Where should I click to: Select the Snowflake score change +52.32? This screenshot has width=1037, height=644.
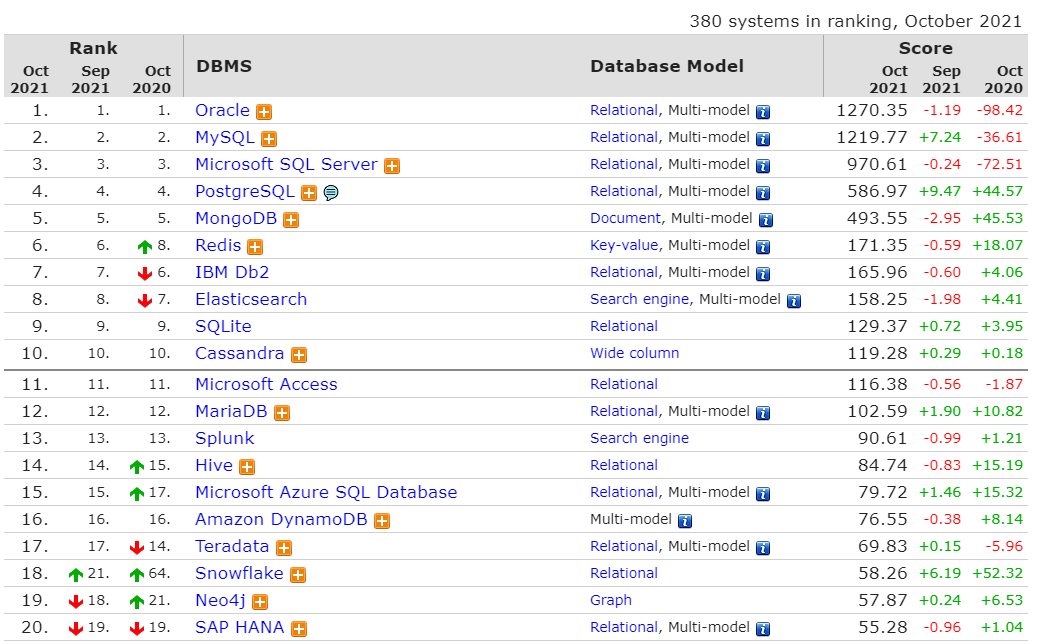pyautogui.click(x=997, y=574)
